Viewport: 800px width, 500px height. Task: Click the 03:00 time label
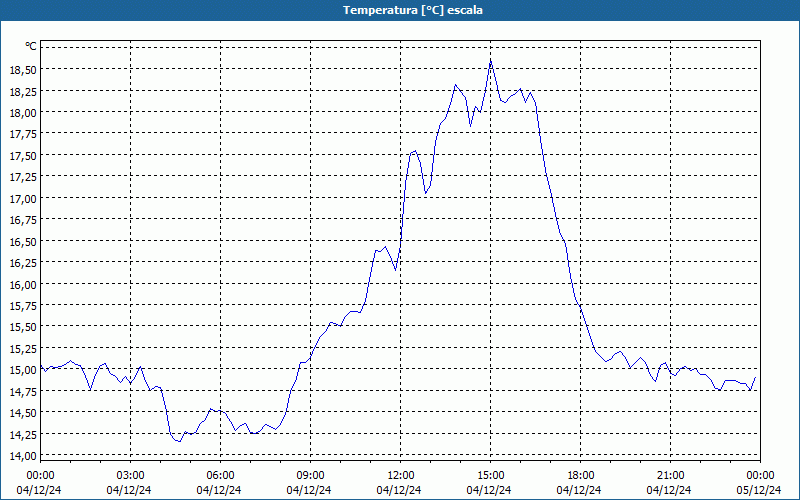pos(130,476)
